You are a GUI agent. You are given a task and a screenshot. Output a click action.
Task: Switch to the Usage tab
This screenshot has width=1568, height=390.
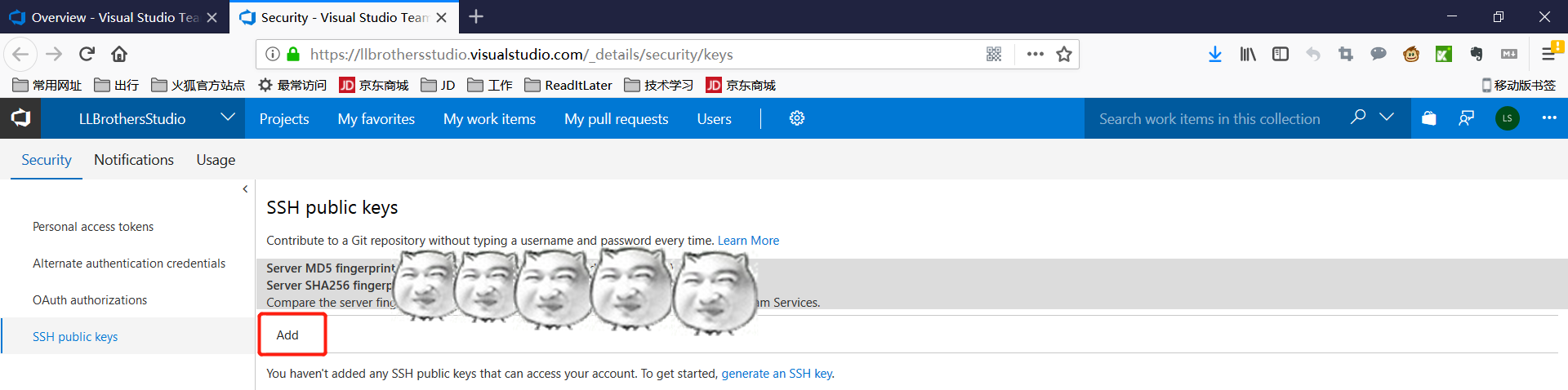pos(216,160)
